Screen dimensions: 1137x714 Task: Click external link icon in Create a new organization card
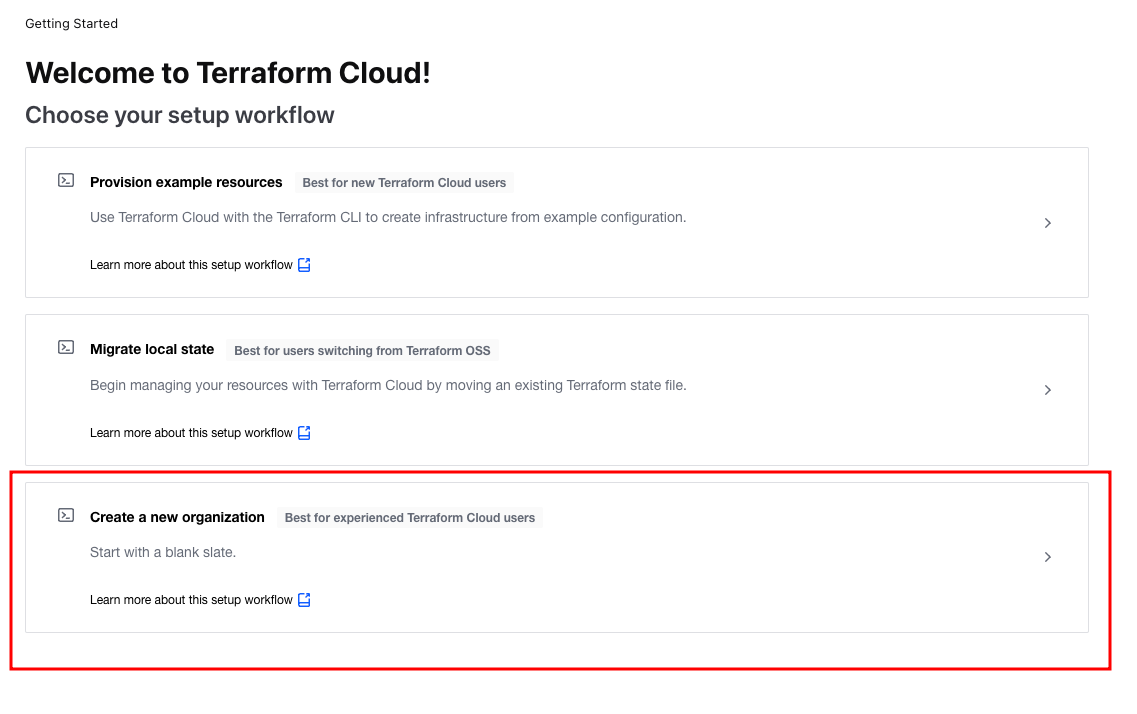[305, 600]
